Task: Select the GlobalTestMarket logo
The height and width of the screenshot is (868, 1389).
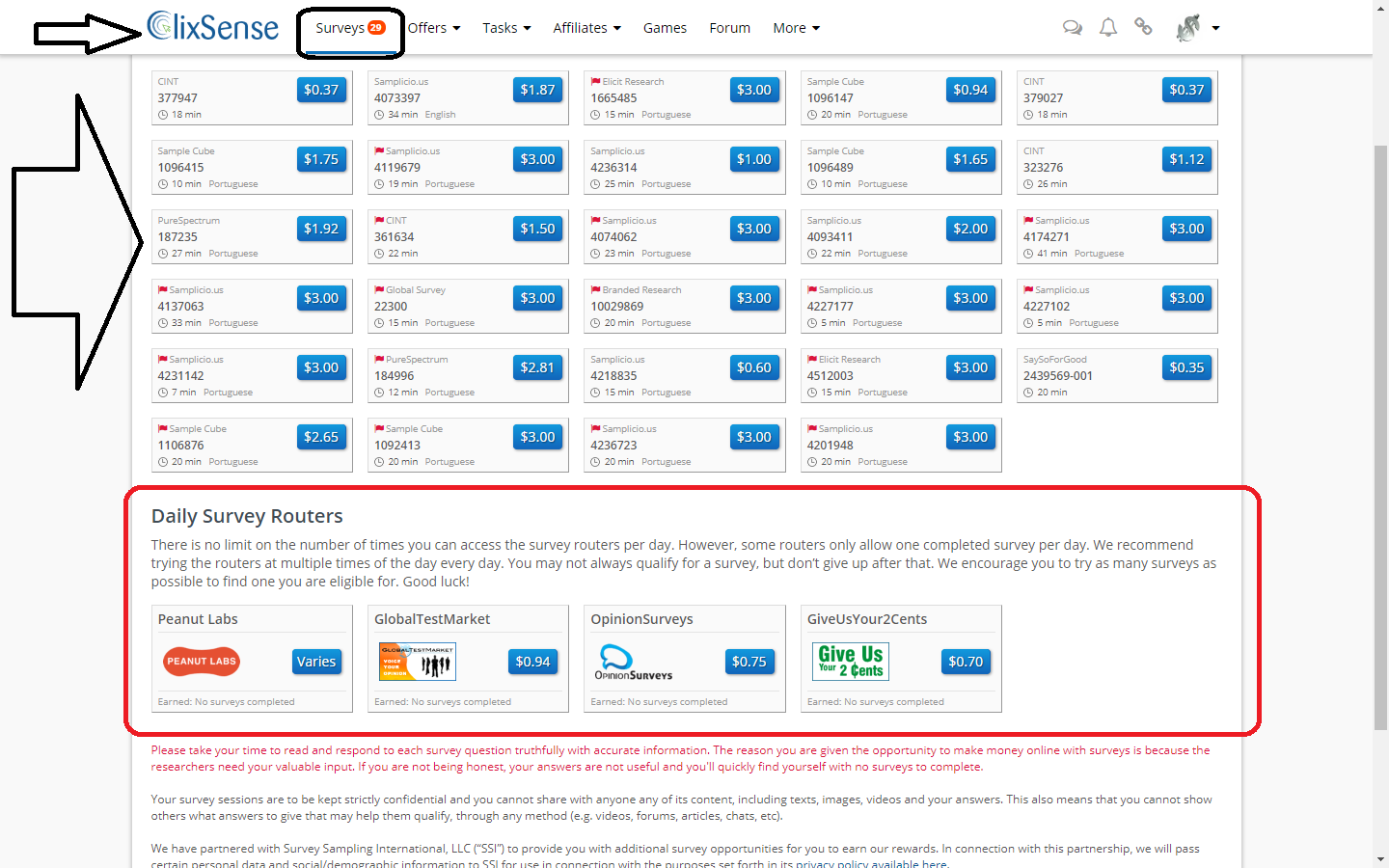Action: point(417,662)
